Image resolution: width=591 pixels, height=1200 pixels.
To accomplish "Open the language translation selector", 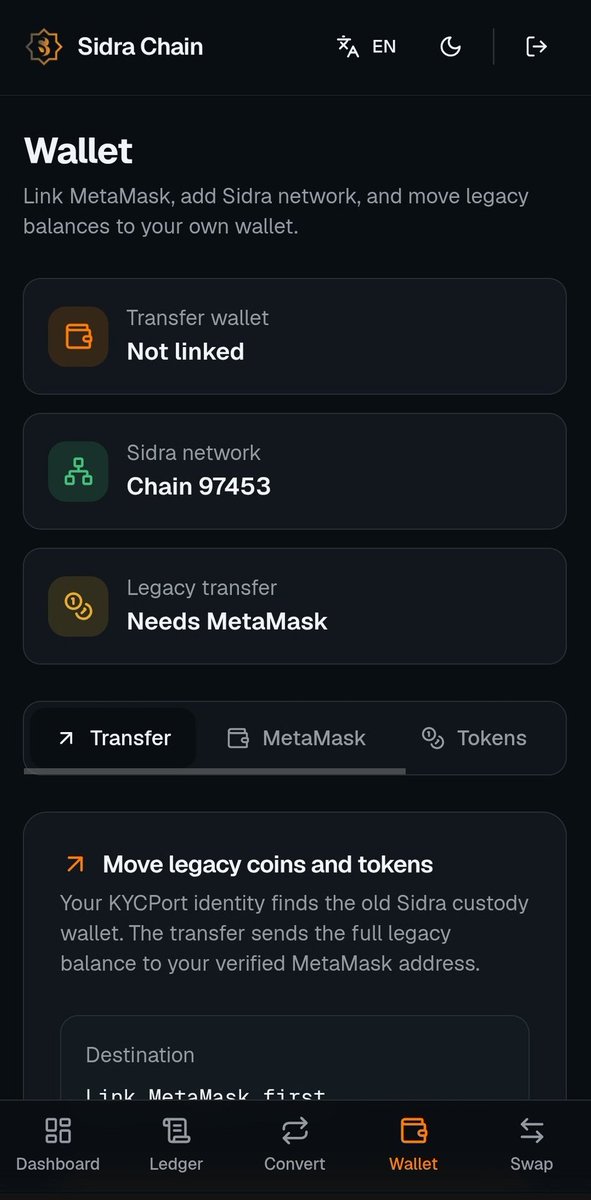I will 367,46.
